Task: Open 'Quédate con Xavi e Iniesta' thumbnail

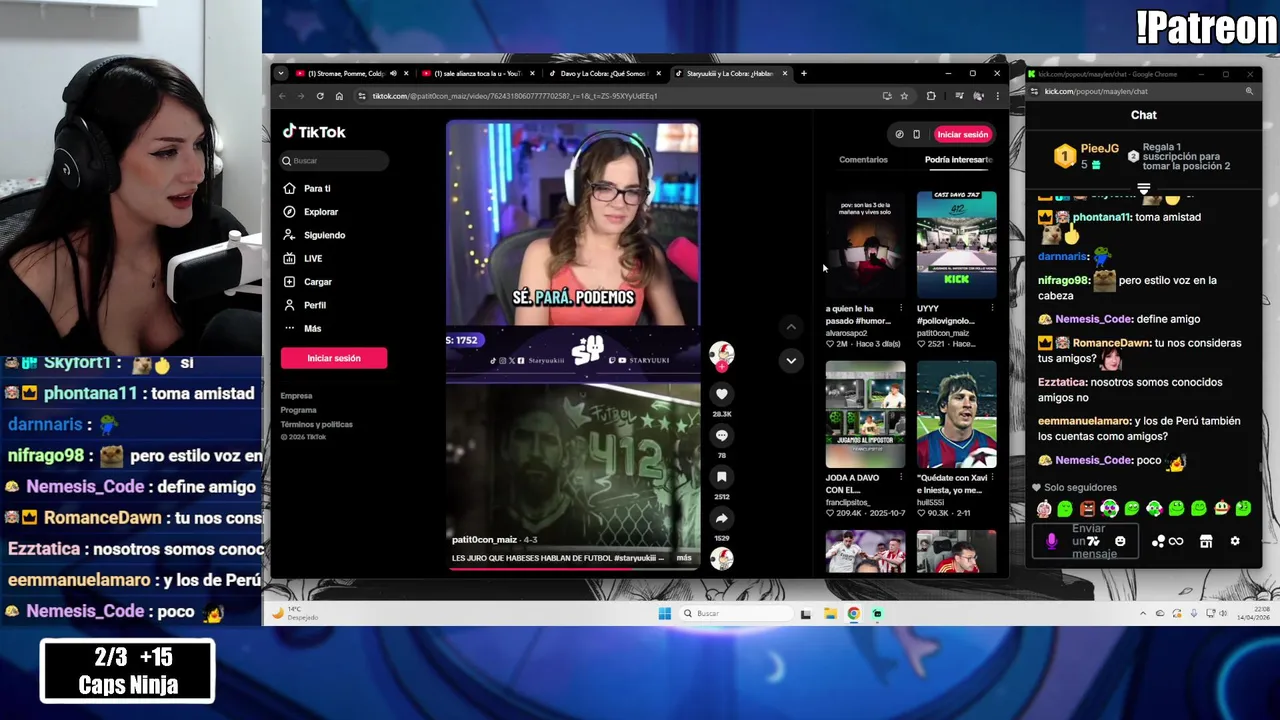Action: point(956,414)
